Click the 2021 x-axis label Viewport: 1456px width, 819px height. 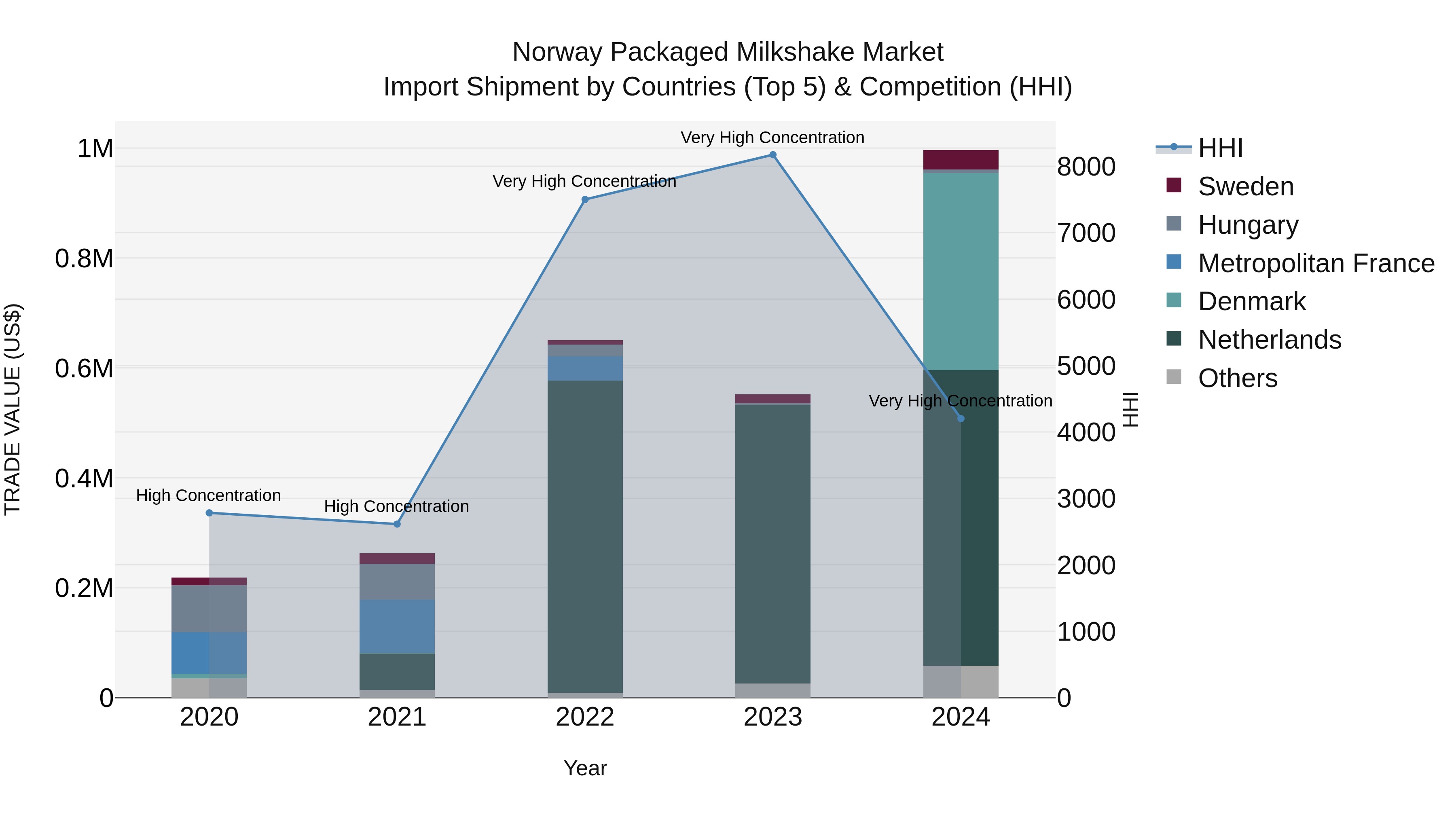point(397,718)
